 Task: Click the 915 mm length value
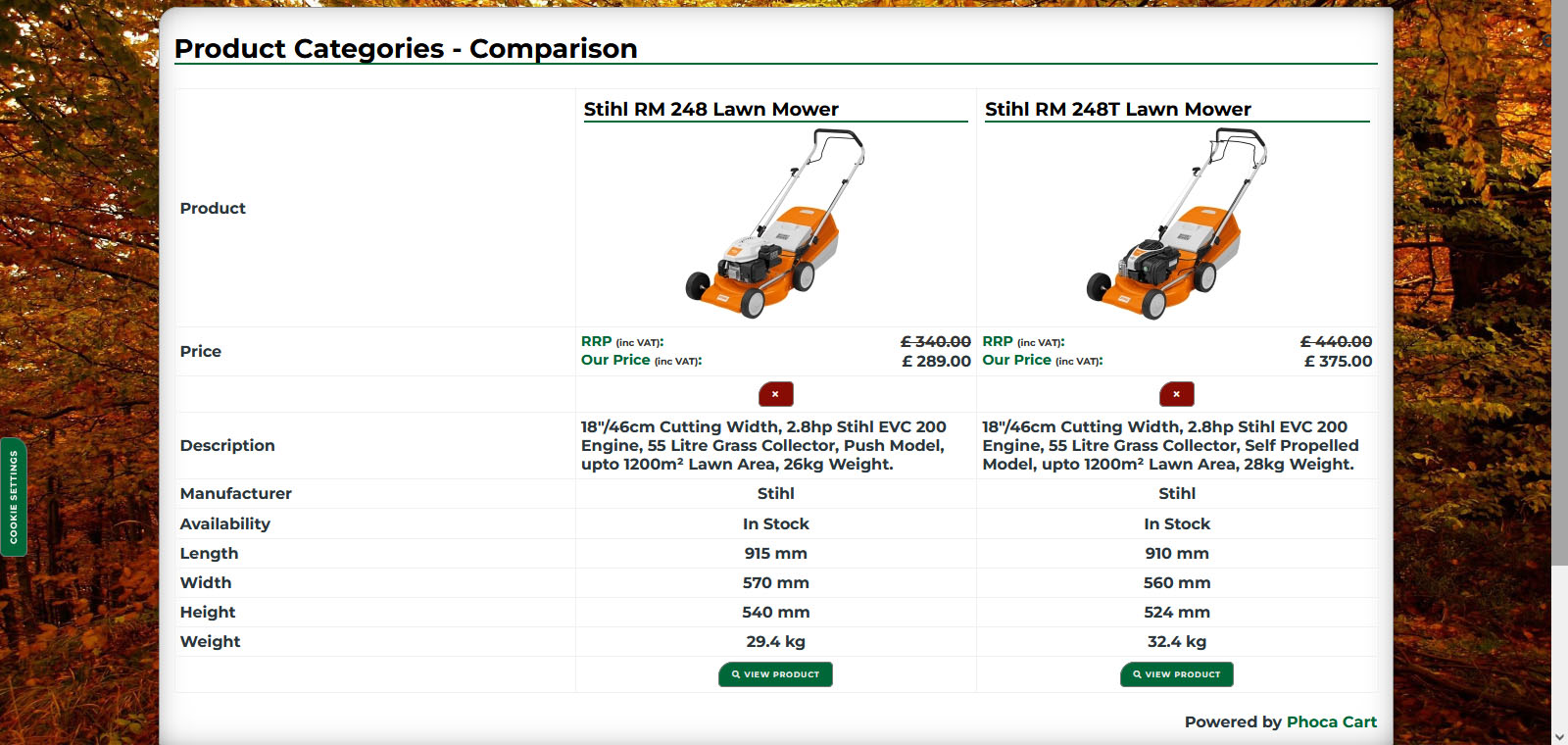pyautogui.click(x=775, y=554)
